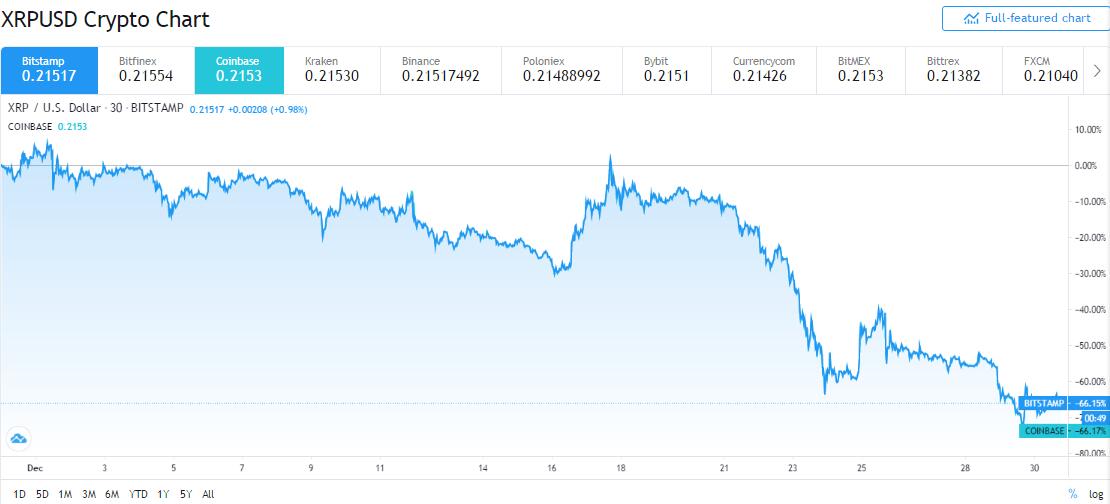Image resolution: width=1110 pixels, height=504 pixels.
Task: Click the chart icon in Full-featured chart button
Action: [x=971, y=18]
